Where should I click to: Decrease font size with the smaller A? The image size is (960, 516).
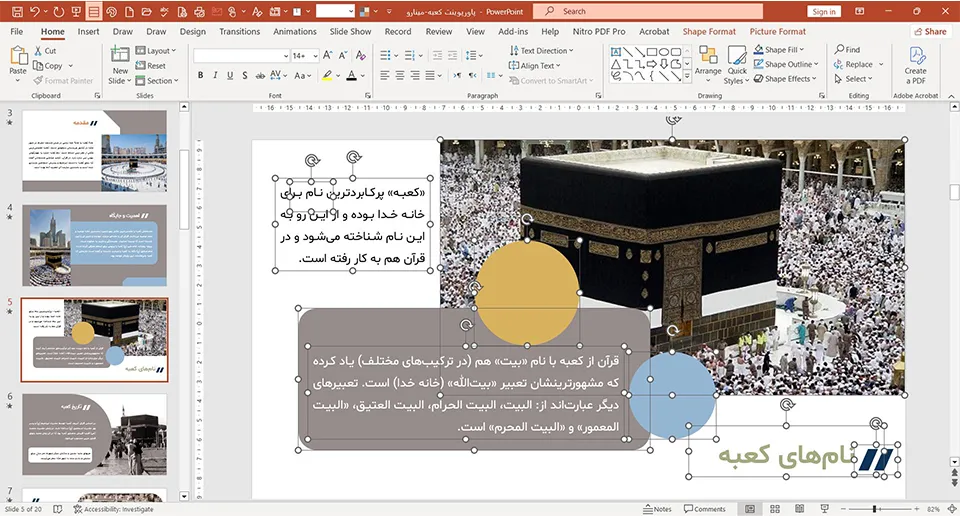click(343, 56)
